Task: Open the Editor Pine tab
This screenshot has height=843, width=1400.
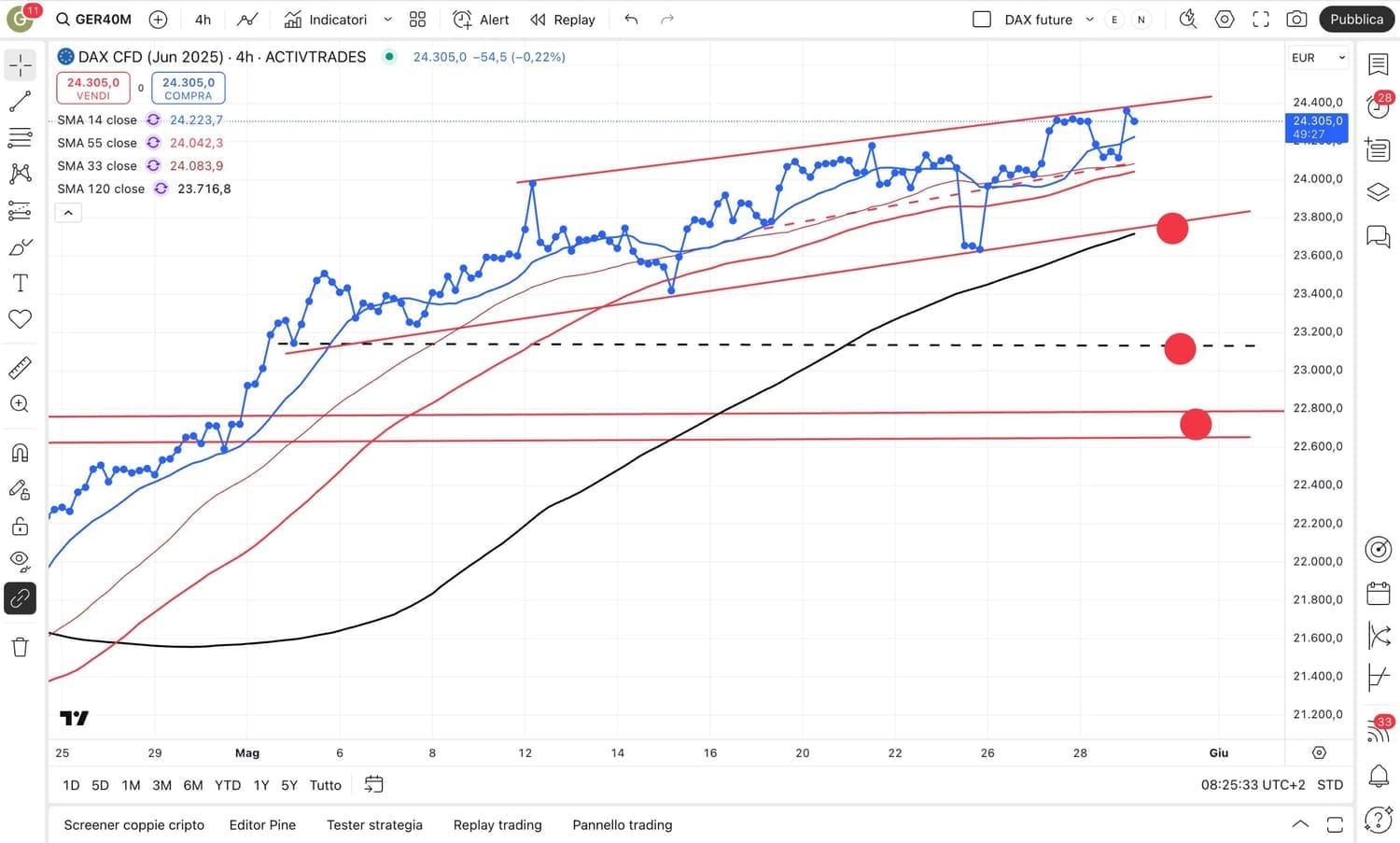Action: point(262,825)
